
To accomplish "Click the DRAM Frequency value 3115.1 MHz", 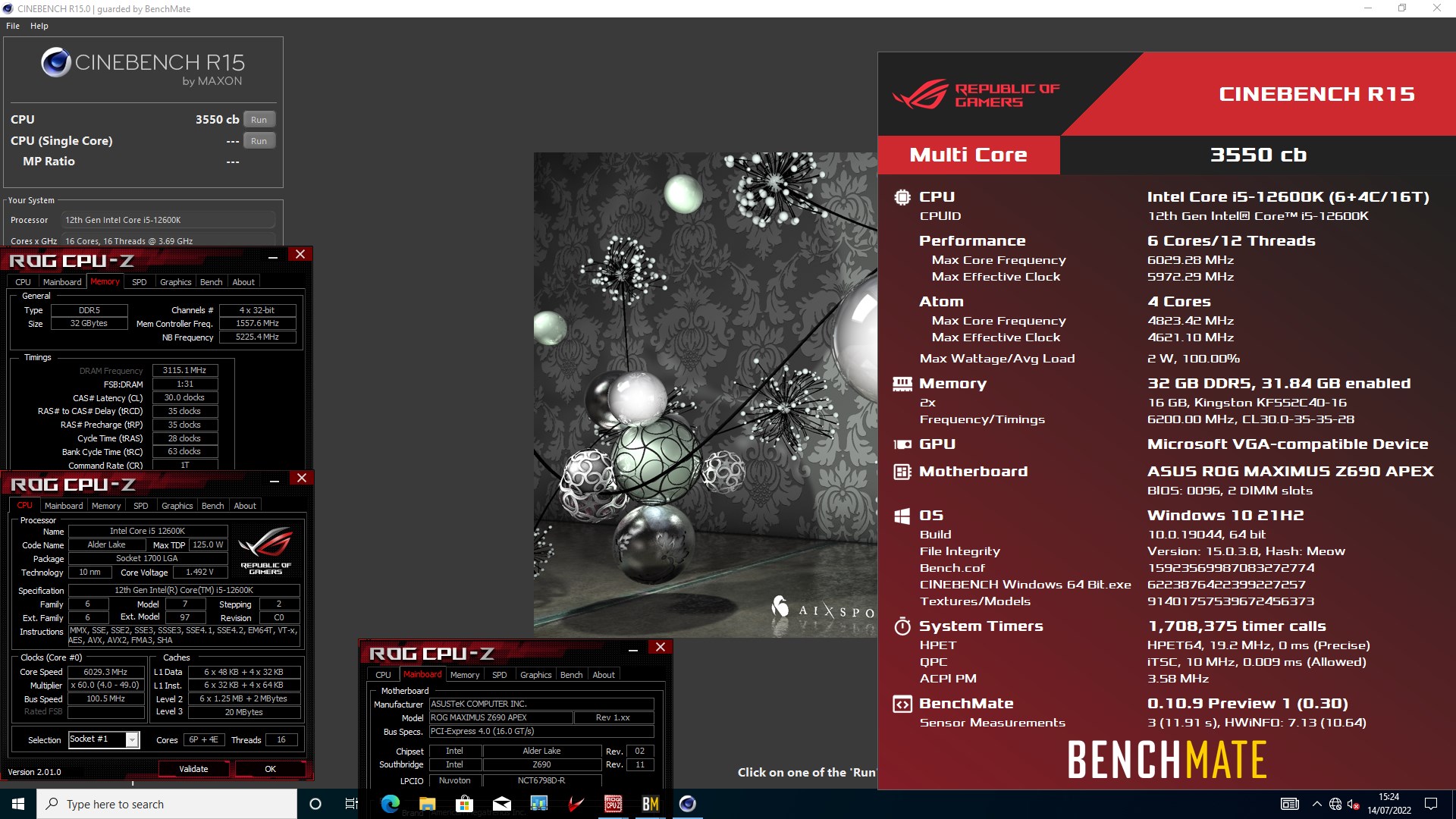I will [x=185, y=371].
